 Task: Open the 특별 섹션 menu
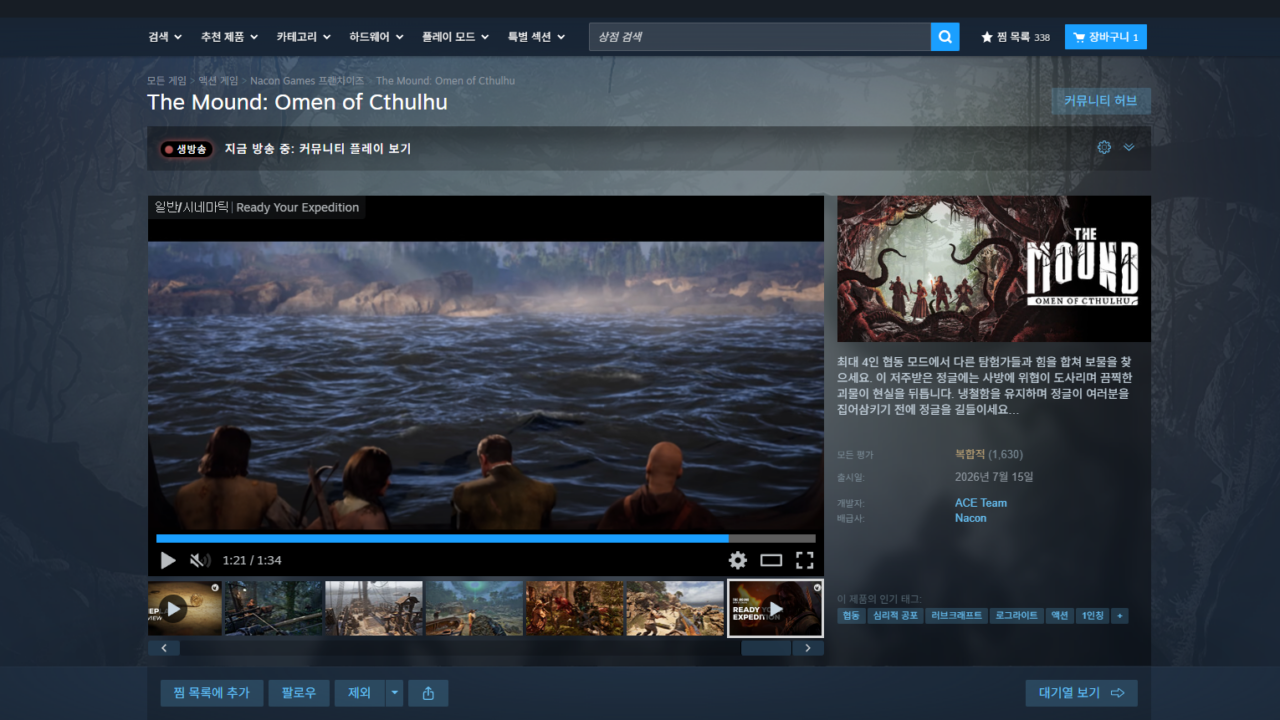pyautogui.click(x=536, y=37)
